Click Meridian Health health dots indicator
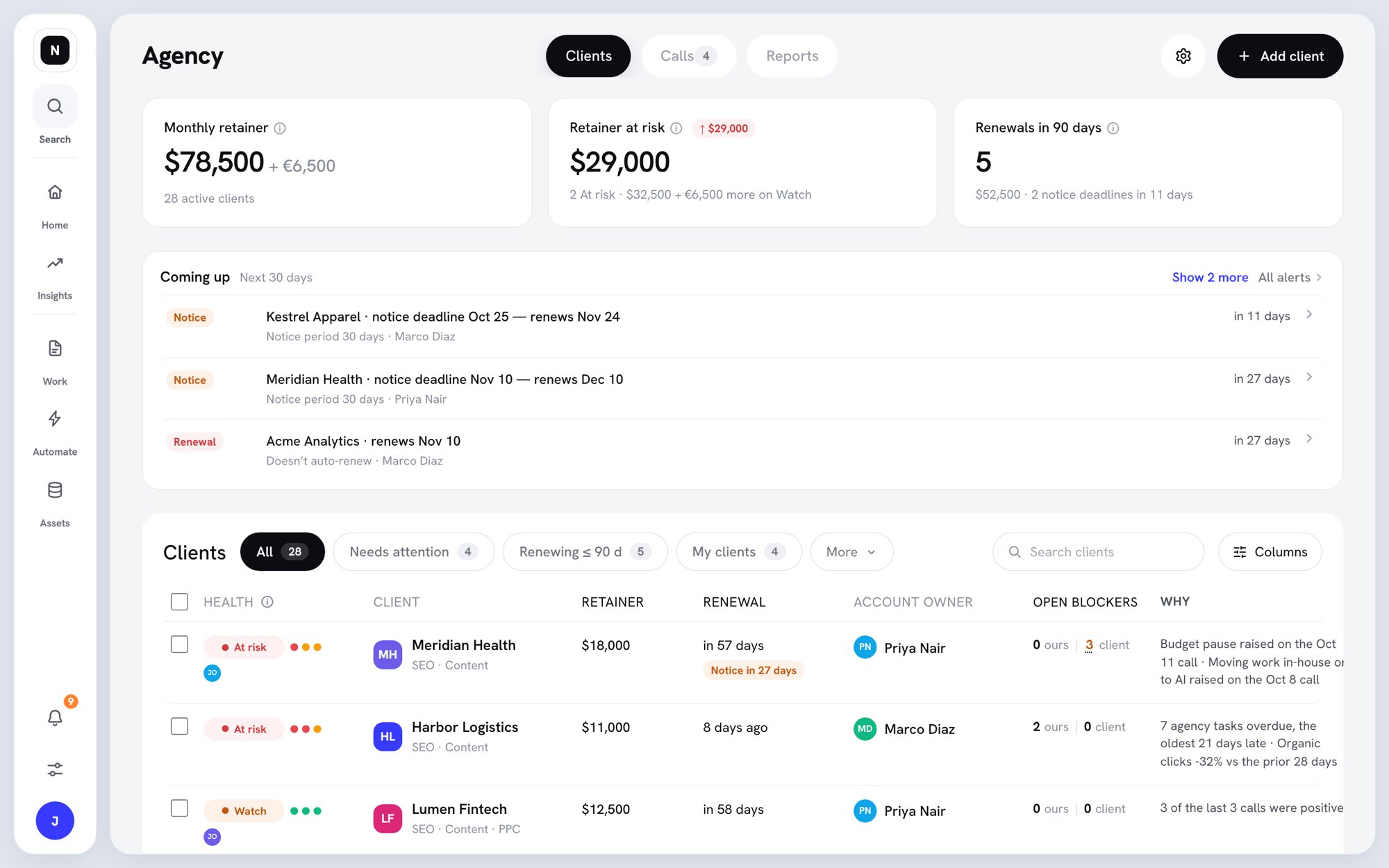Screen dimensions: 1389x868 point(306,647)
